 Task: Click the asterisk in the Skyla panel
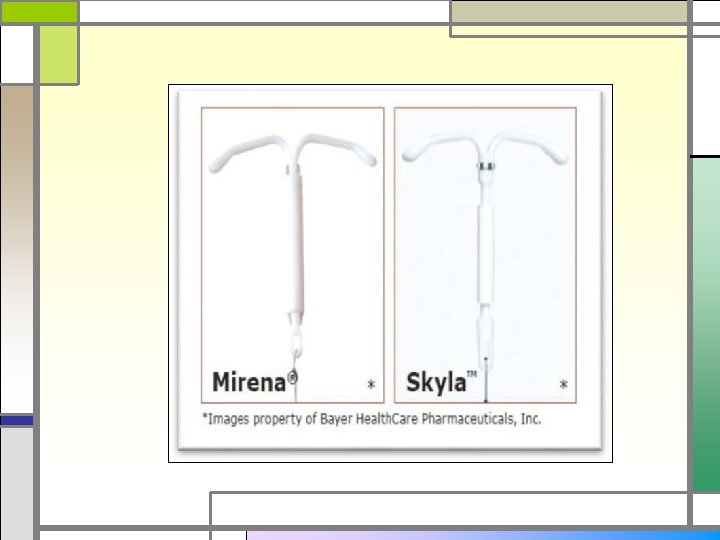coord(564,384)
